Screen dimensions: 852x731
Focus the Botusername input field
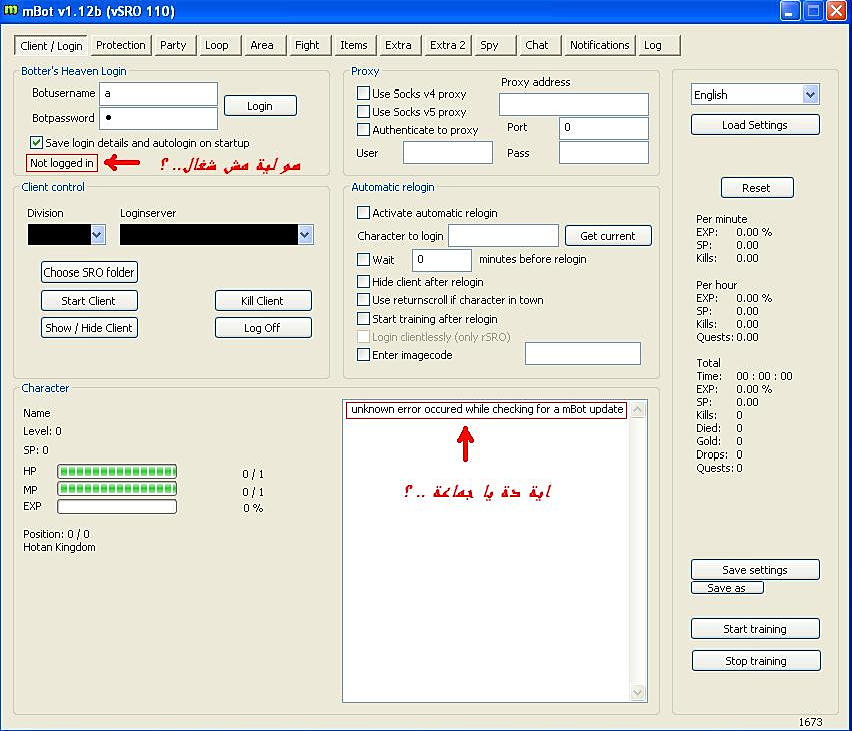tap(159, 93)
